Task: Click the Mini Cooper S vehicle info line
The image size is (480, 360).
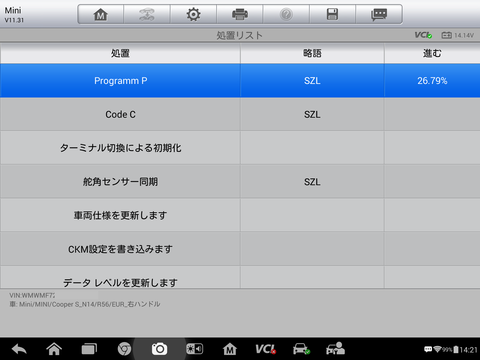Action: tap(85, 304)
